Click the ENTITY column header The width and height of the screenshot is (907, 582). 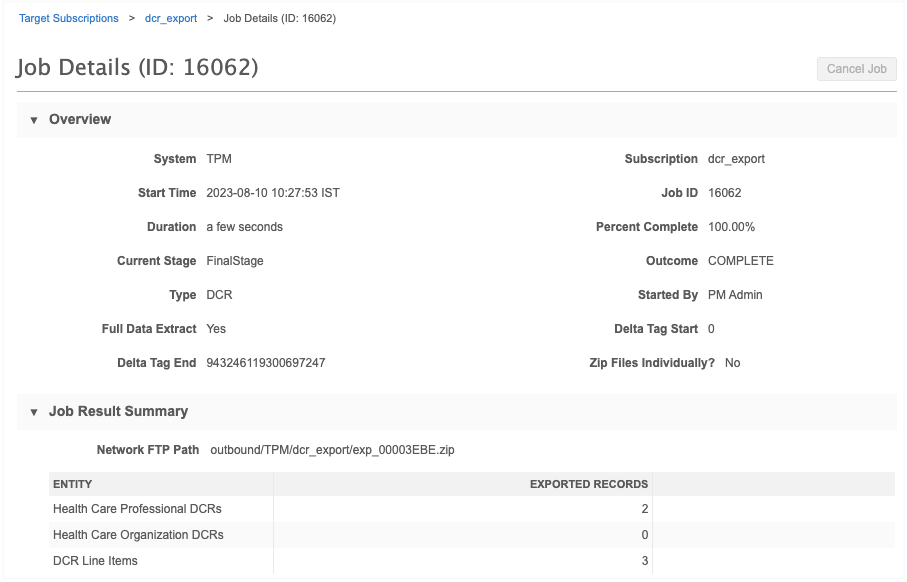tap(73, 484)
